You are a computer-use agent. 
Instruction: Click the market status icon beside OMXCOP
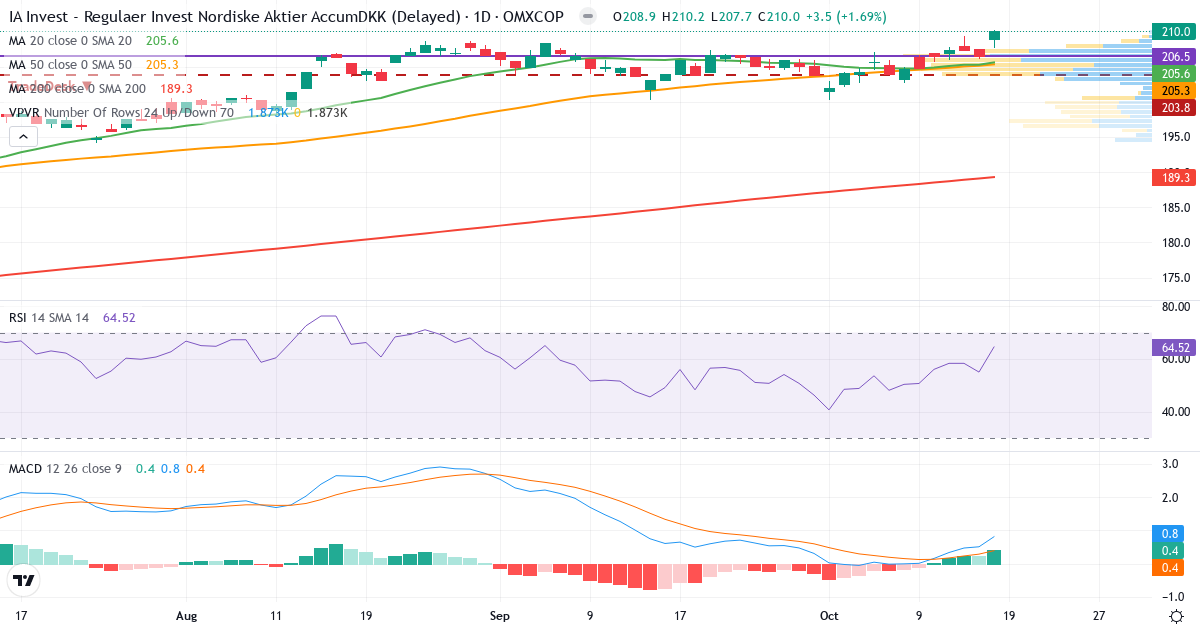point(587,17)
